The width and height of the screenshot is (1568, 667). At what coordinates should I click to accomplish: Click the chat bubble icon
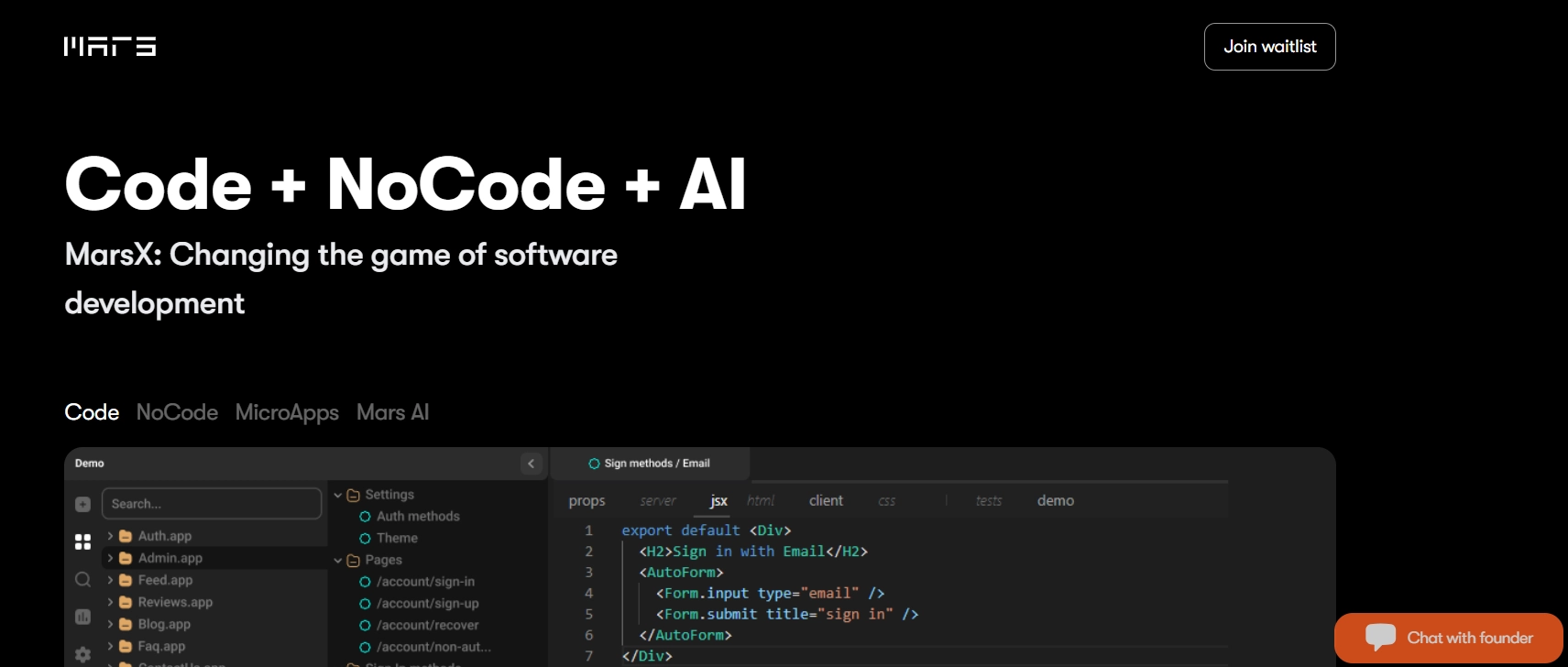click(1380, 637)
